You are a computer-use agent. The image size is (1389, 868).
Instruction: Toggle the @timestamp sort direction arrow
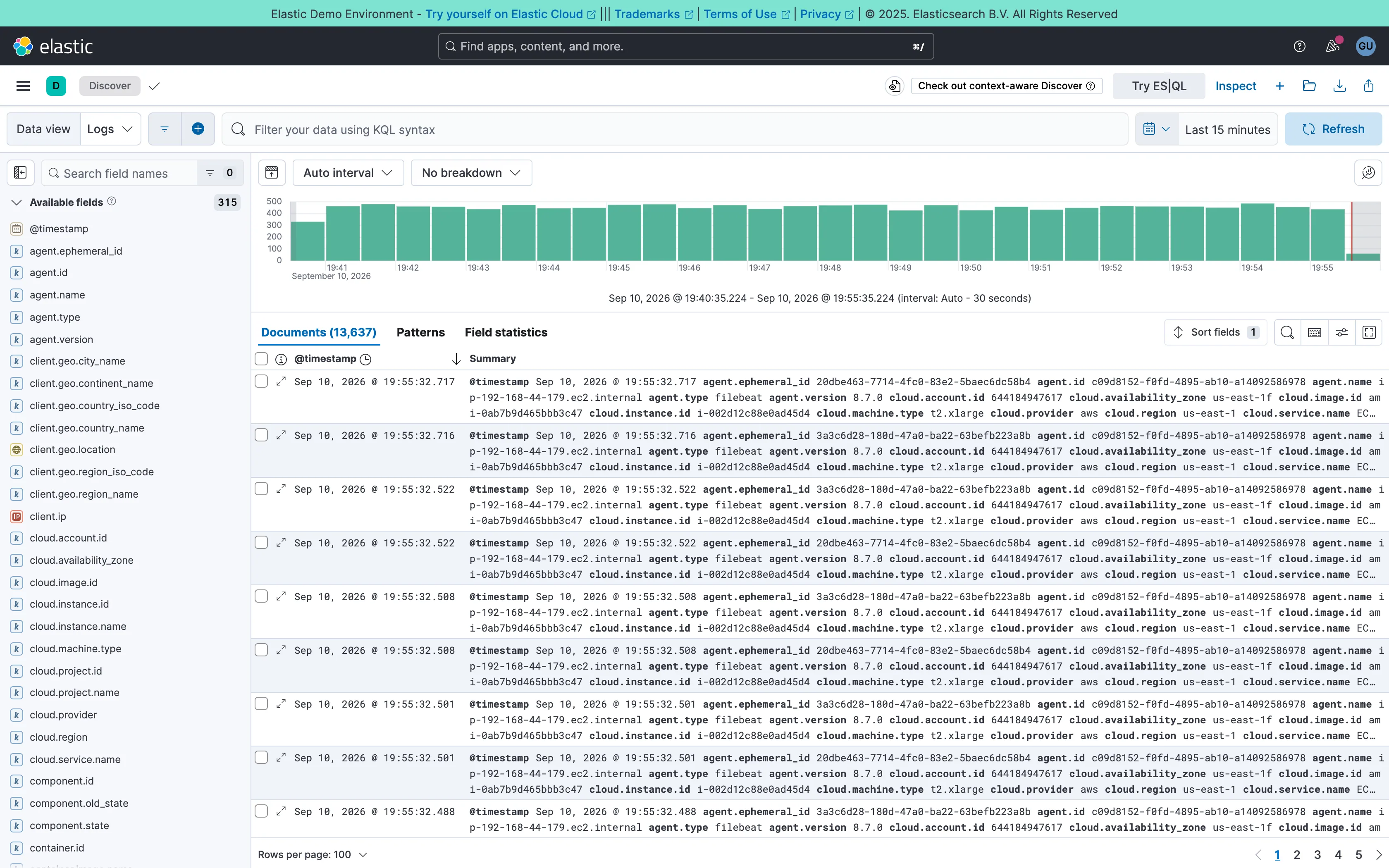coord(456,359)
